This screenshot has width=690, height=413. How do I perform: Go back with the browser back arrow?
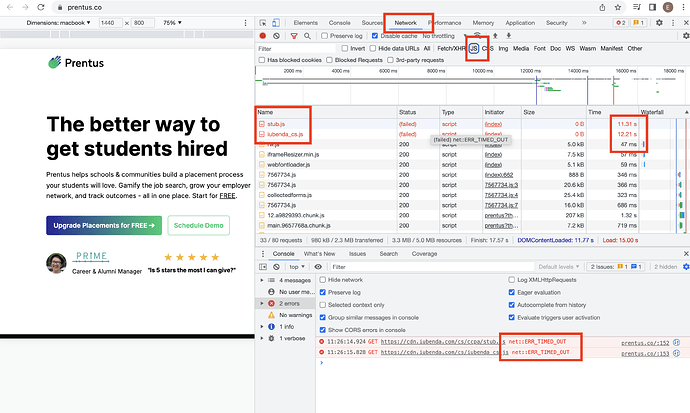coord(10,7)
